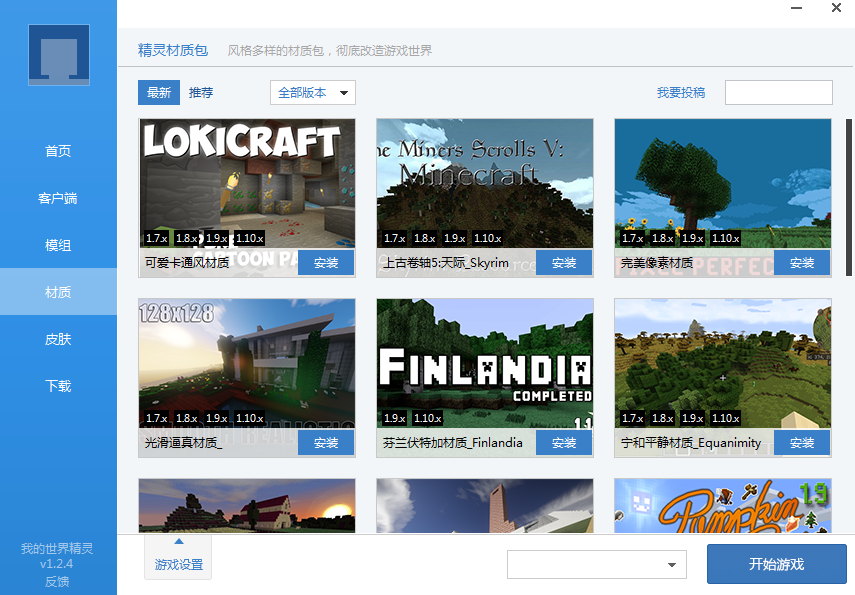The width and height of the screenshot is (855, 595).
Task: Click the 1.8.x tag on Equanimity pack
Action: point(663,418)
